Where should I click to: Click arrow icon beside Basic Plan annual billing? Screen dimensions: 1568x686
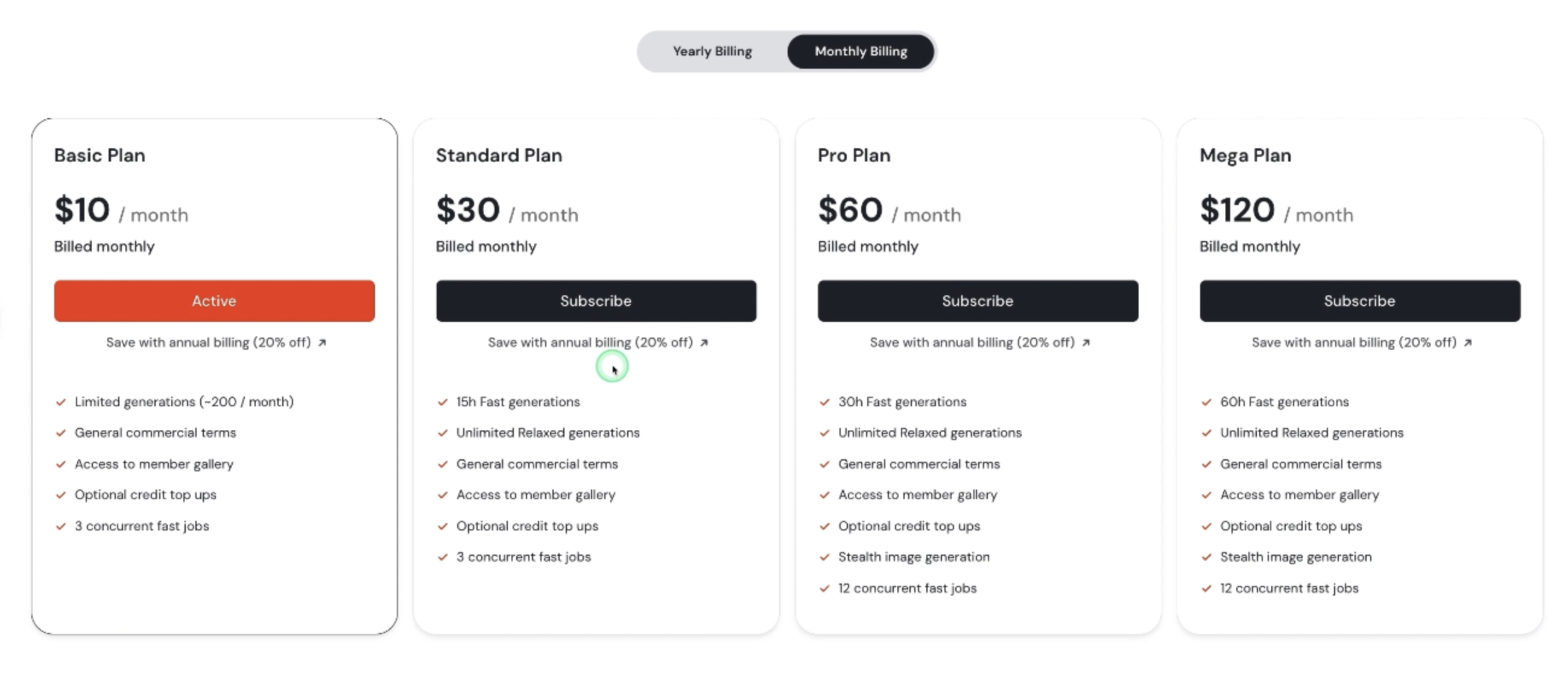pos(322,342)
